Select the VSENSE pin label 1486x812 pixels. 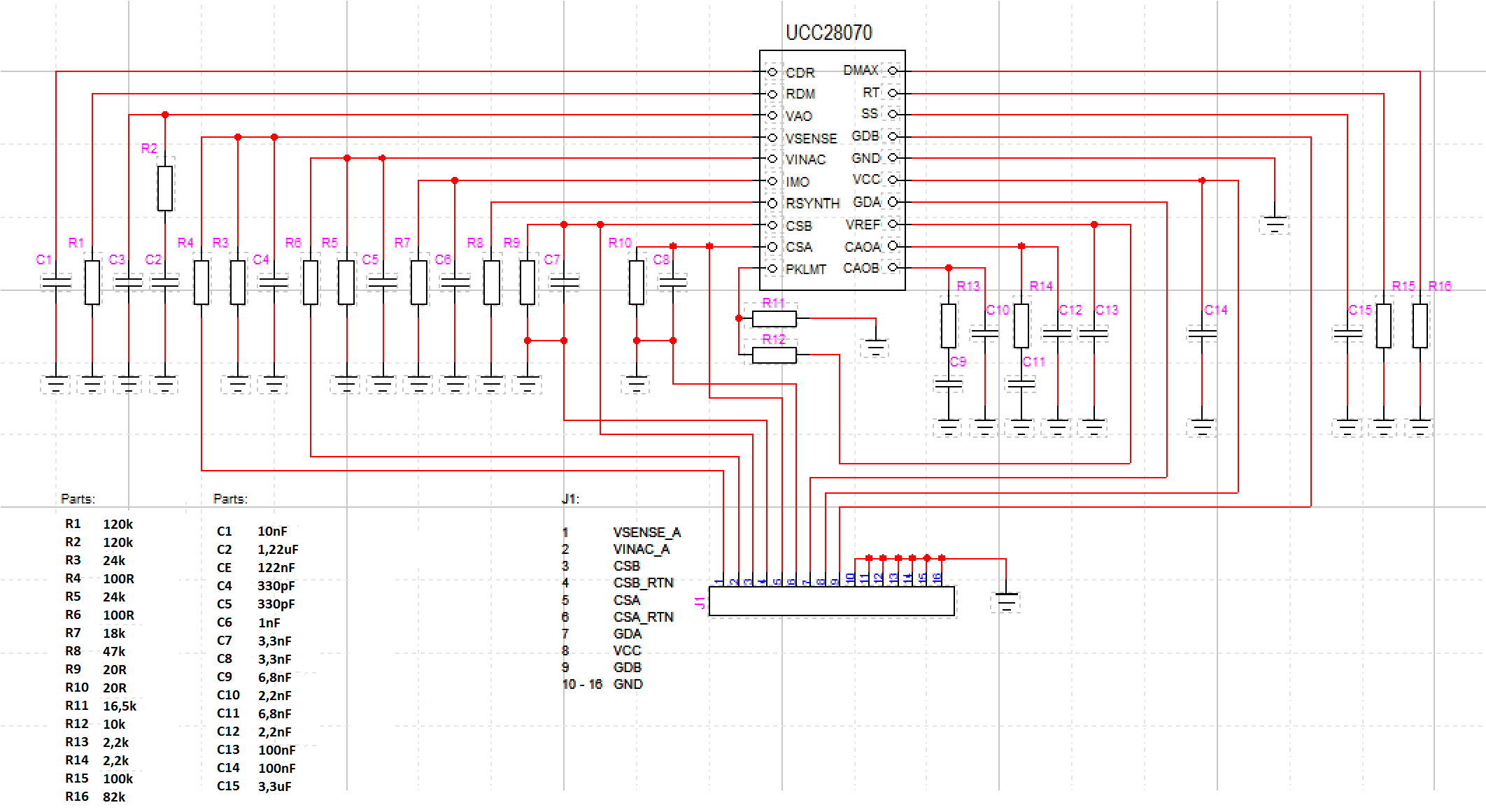click(x=811, y=138)
